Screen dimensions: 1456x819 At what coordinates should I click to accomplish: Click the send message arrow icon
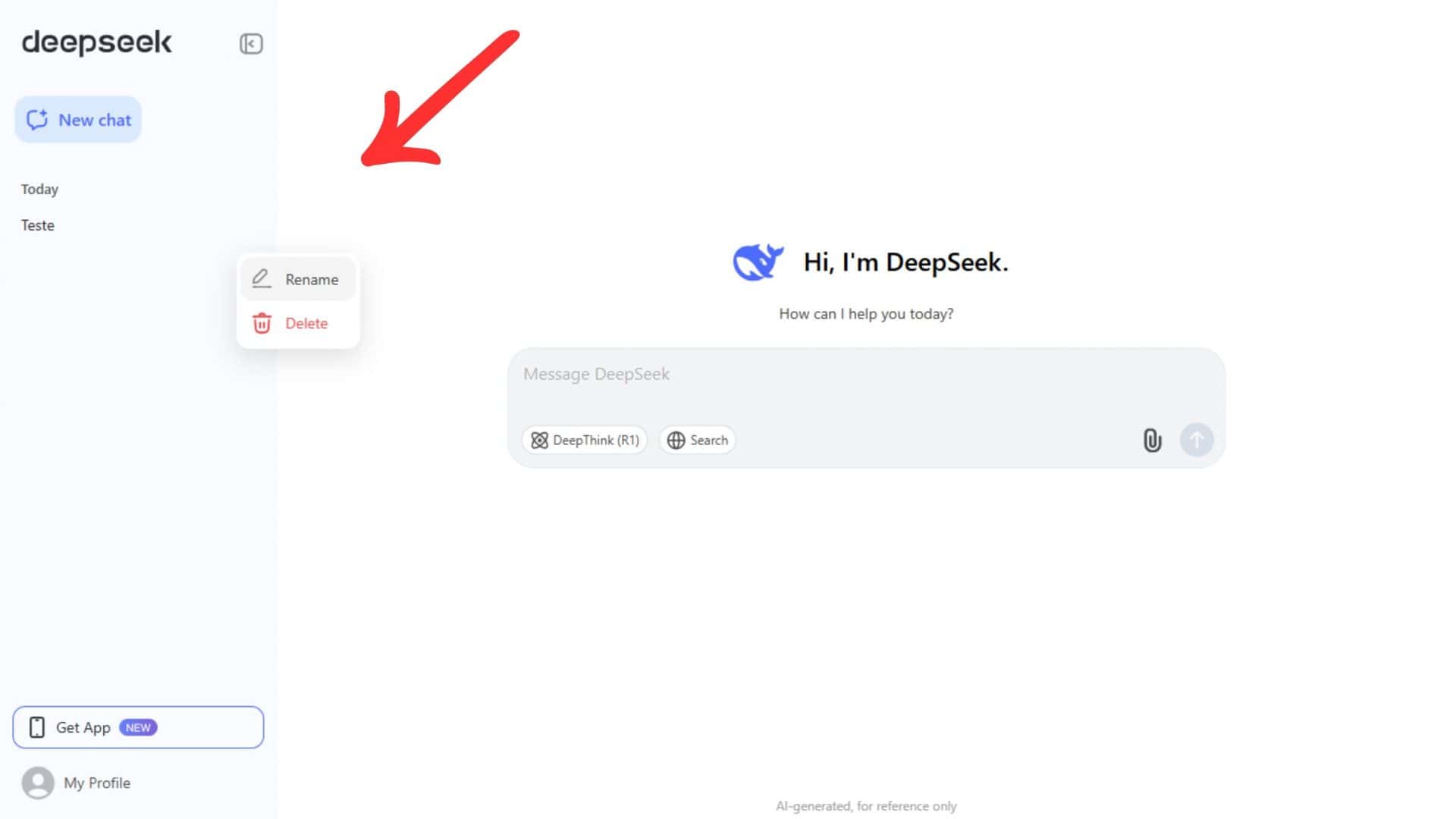[1196, 440]
